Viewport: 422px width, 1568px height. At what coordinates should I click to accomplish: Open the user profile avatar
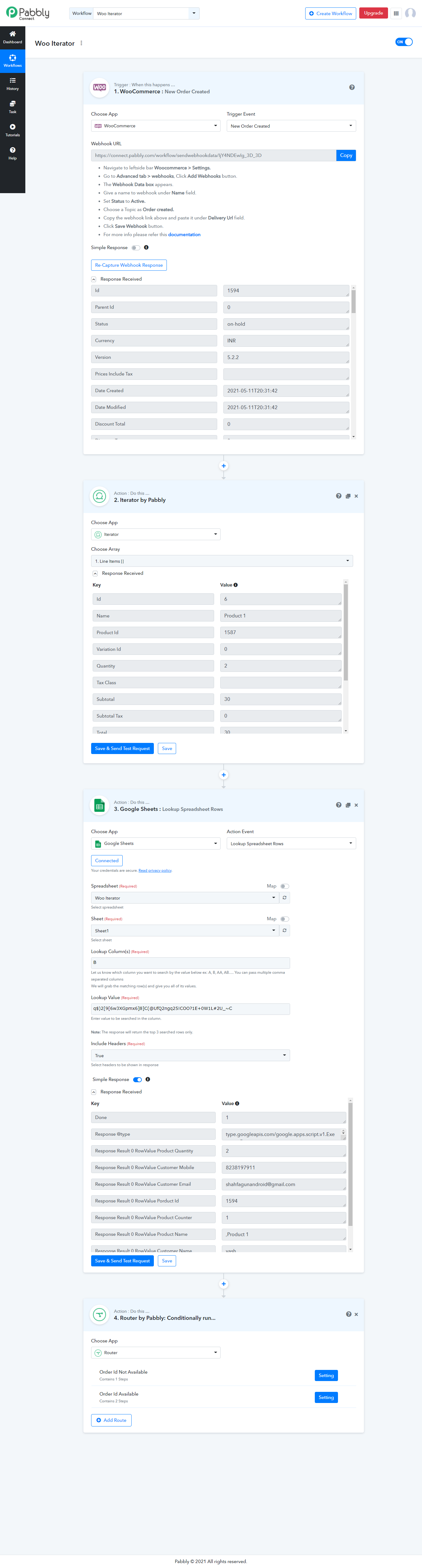coord(411,13)
